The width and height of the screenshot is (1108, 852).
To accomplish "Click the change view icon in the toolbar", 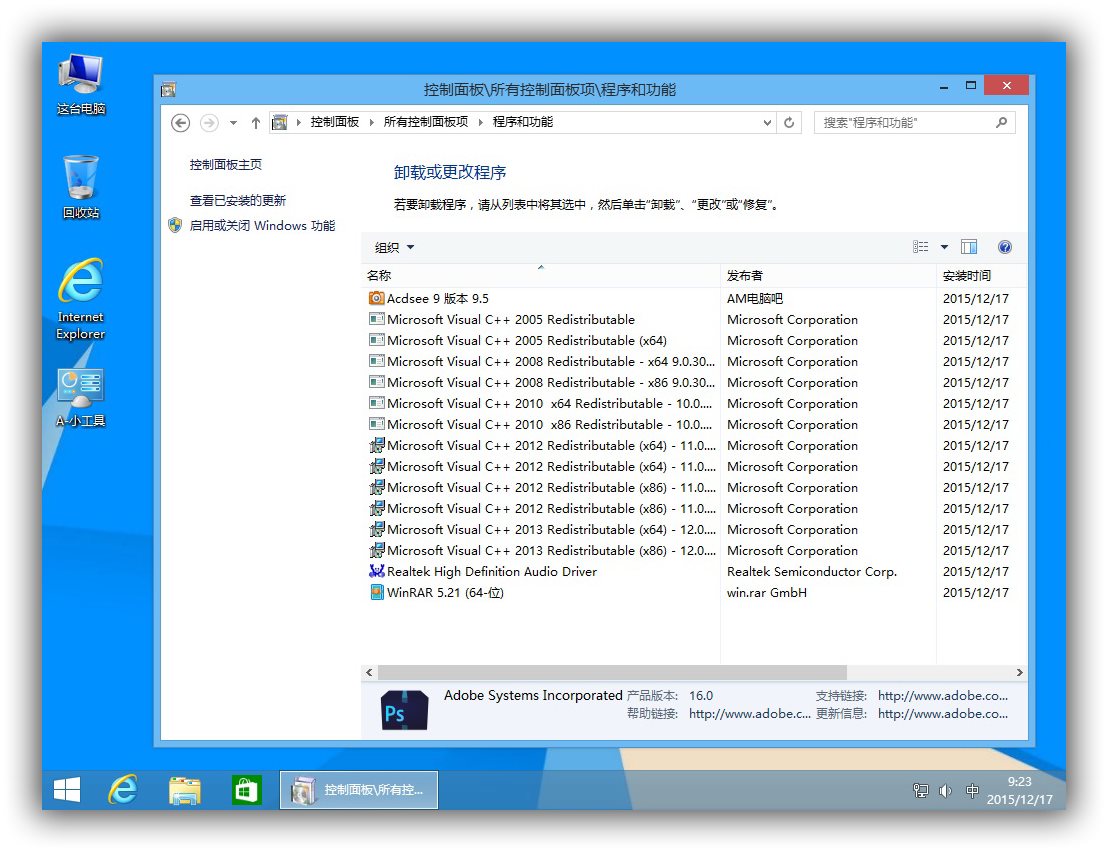I will (920, 247).
